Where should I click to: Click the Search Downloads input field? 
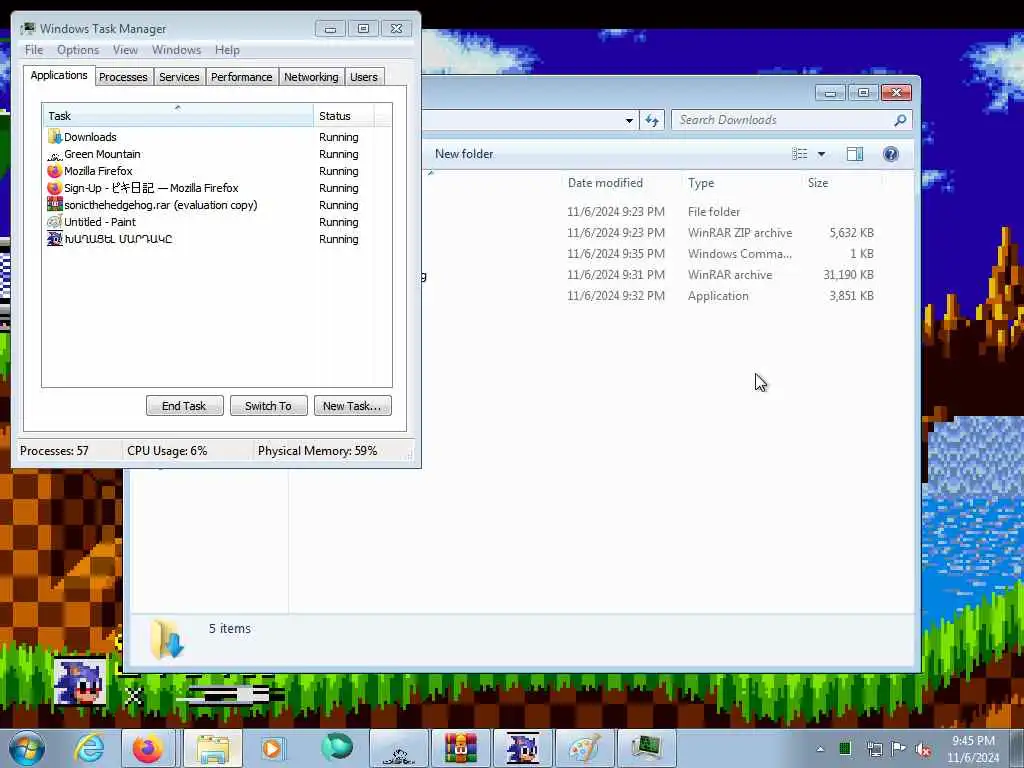tap(782, 120)
